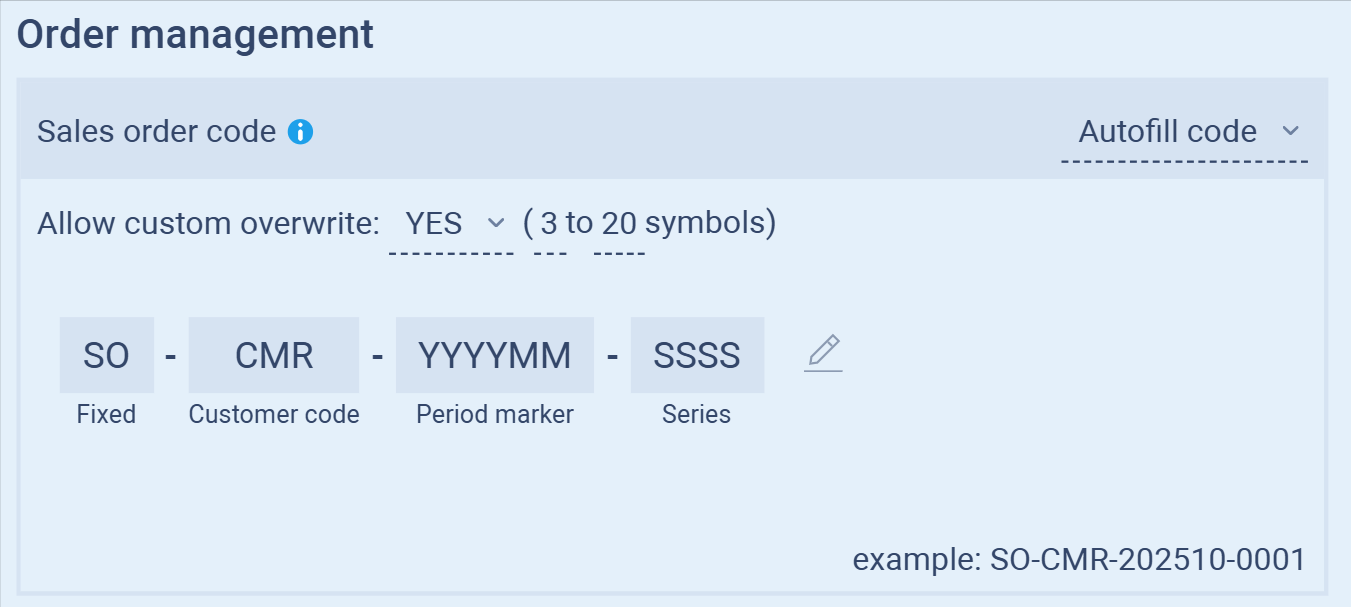Click the Fixed label under SO

click(x=106, y=414)
